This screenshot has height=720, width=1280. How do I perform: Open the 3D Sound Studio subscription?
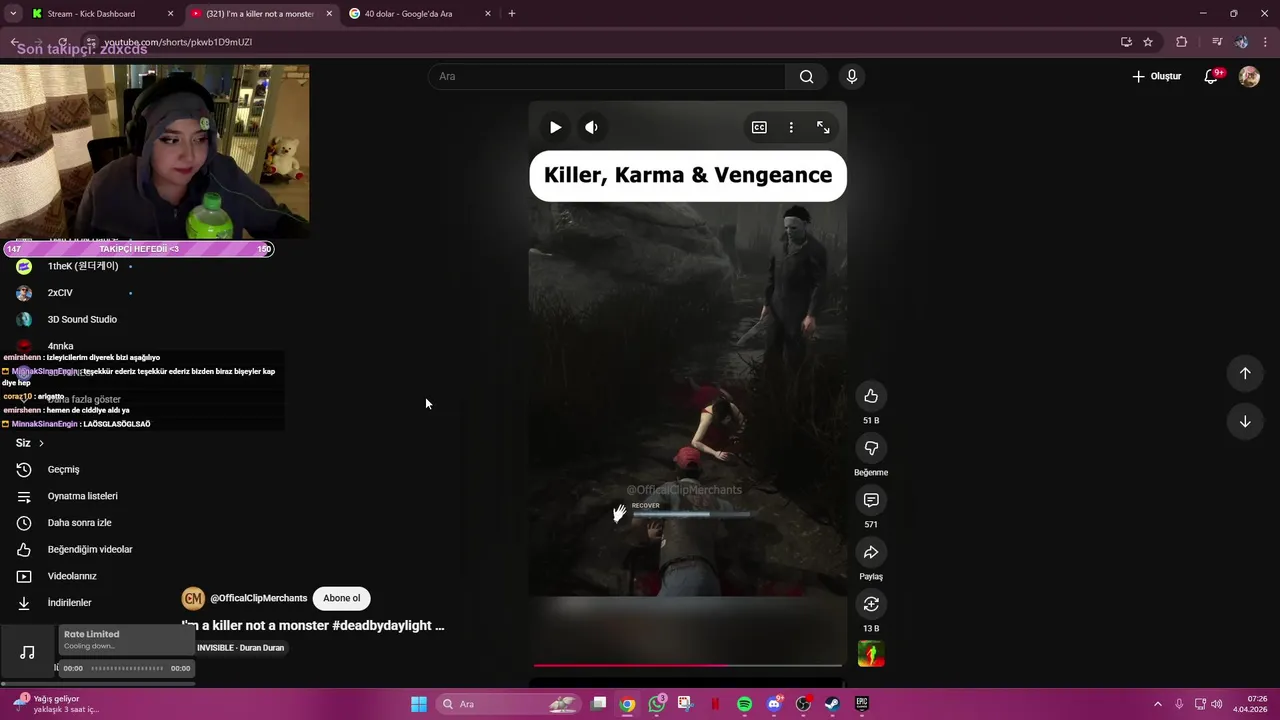pyautogui.click(x=82, y=320)
